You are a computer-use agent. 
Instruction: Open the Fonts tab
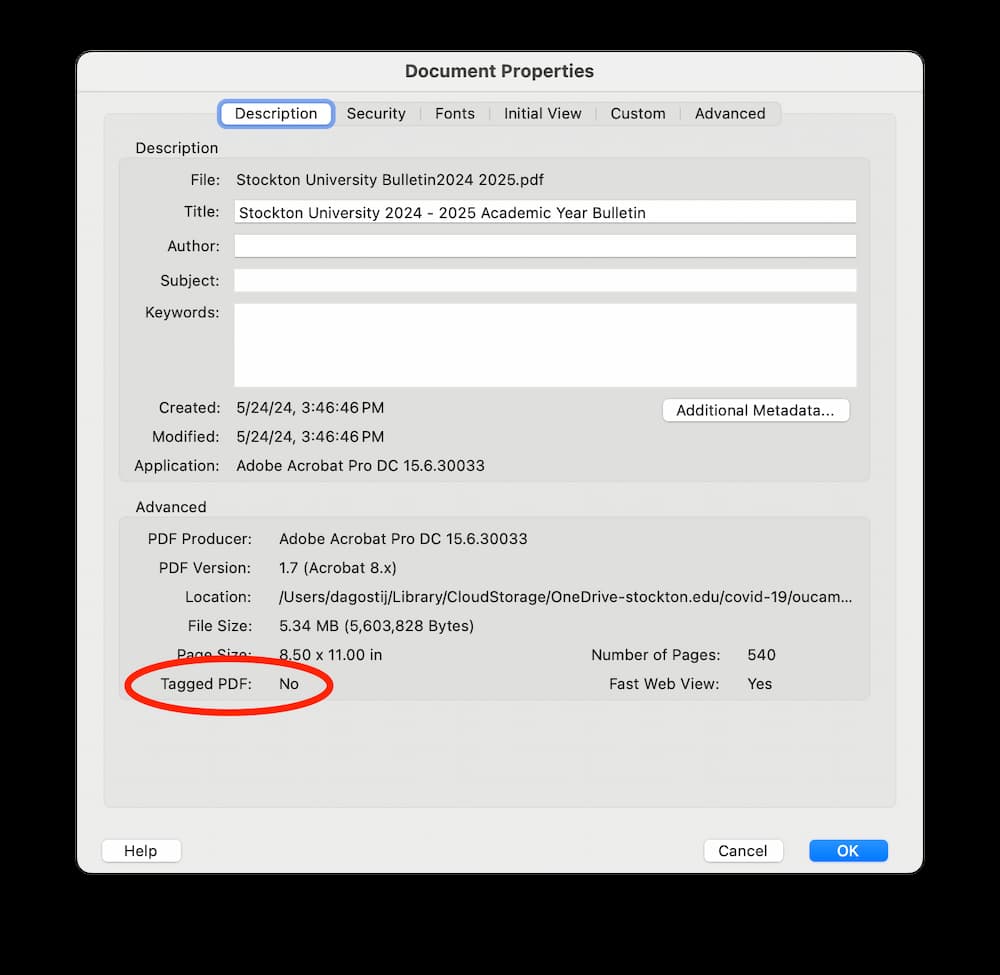[455, 114]
